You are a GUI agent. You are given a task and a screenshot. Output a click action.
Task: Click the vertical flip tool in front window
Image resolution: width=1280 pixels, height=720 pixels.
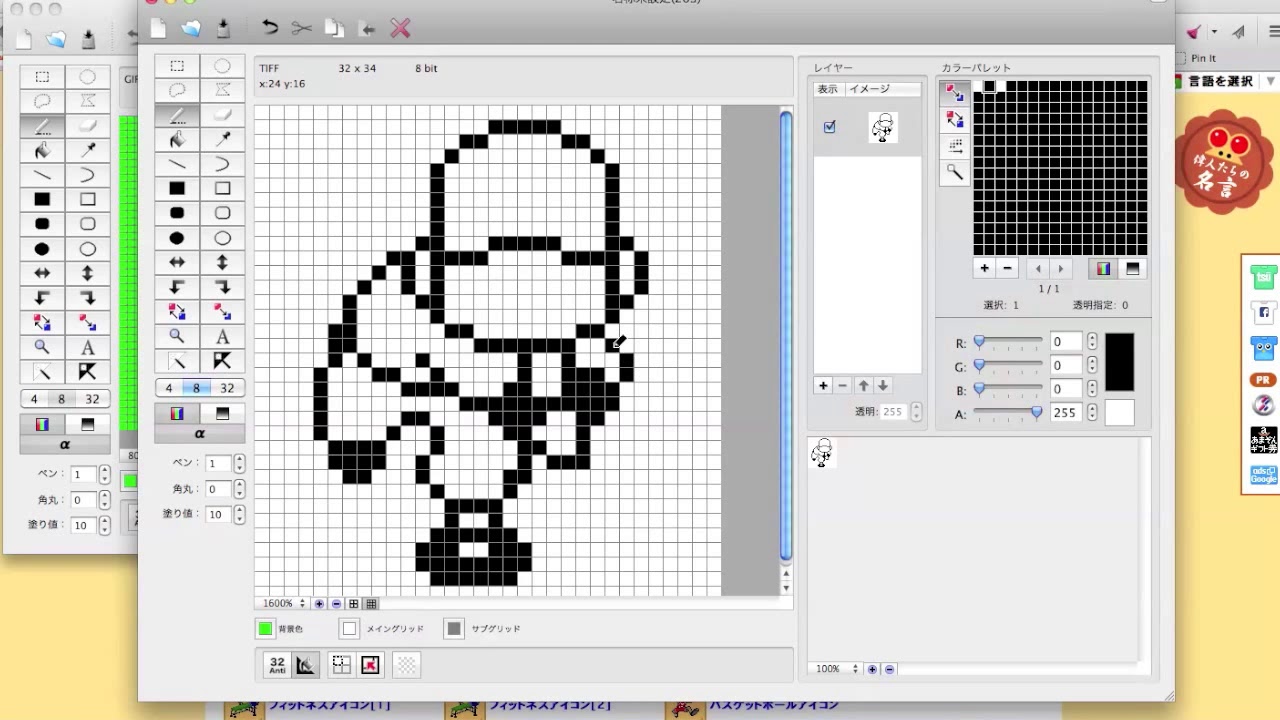click(x=222, y=262)
